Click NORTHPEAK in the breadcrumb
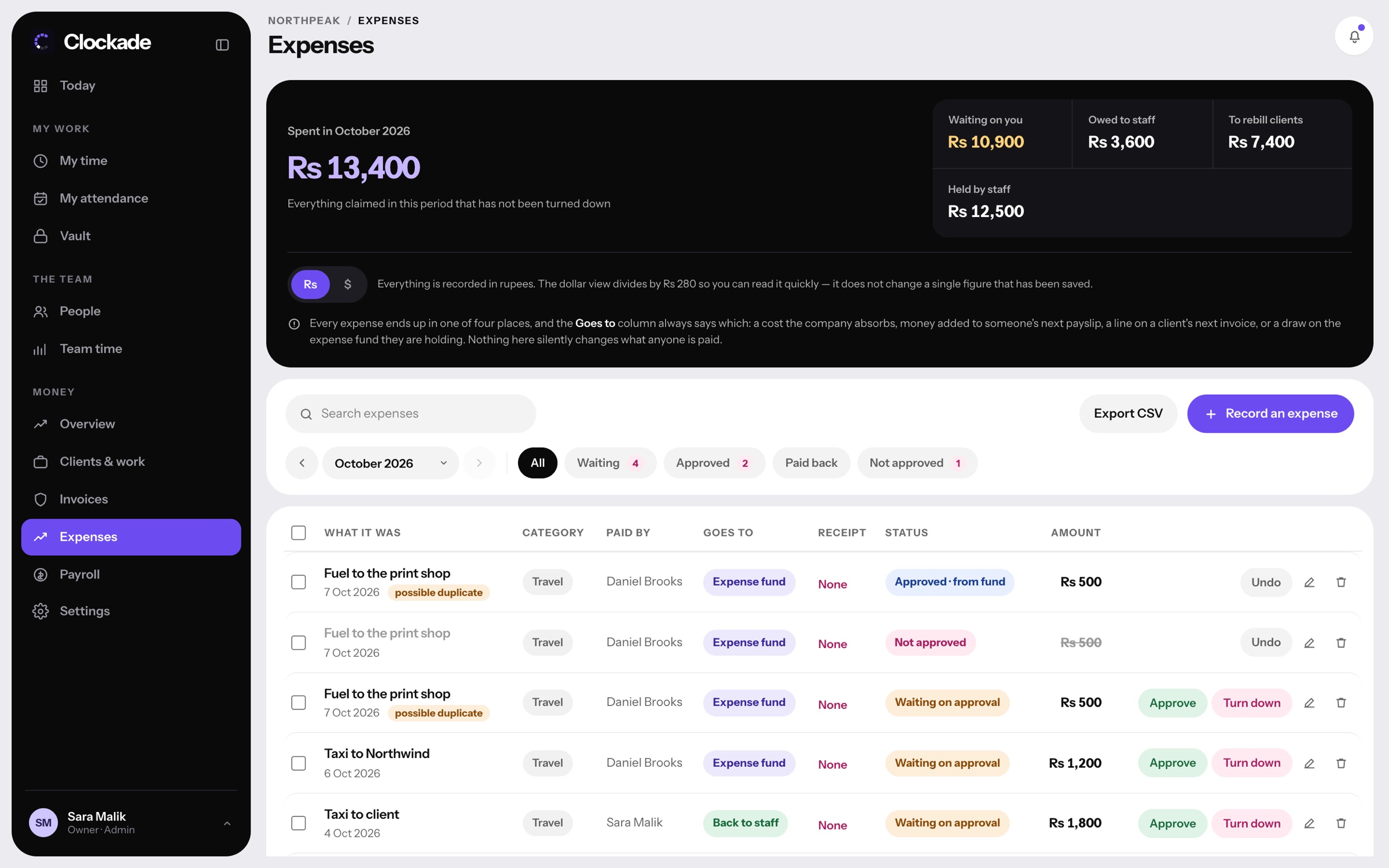 [x=304, y=20]
